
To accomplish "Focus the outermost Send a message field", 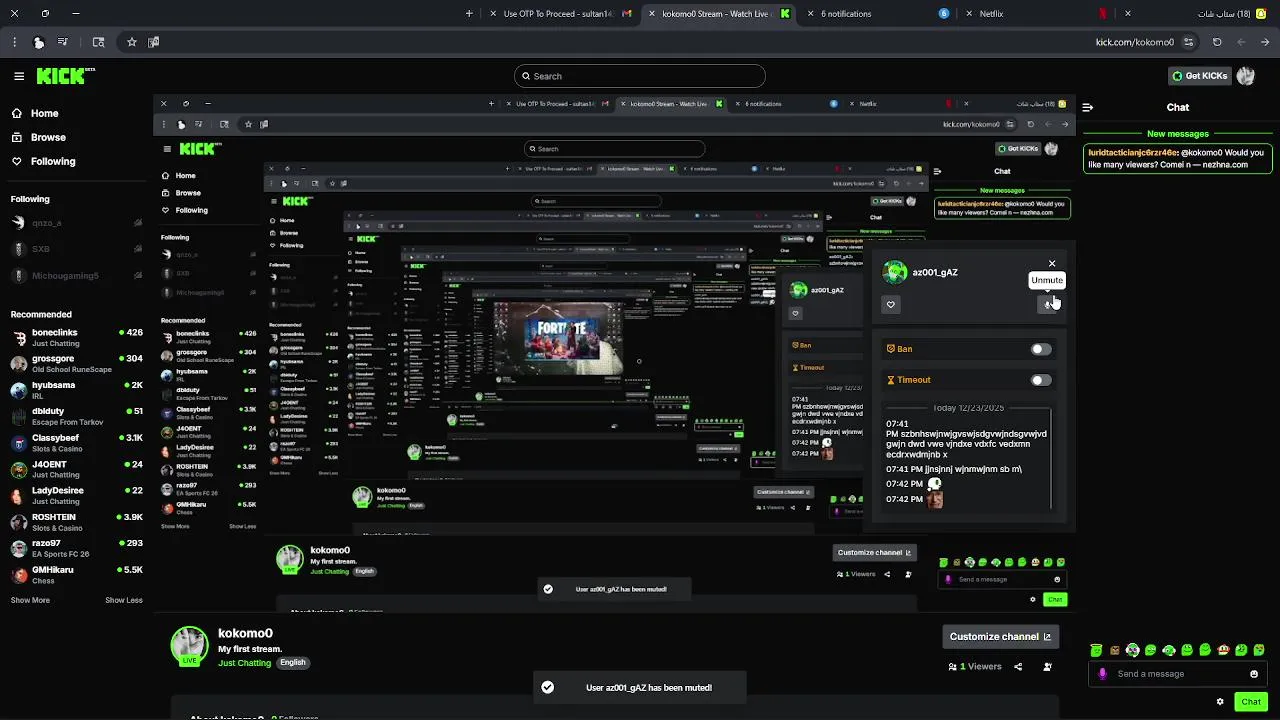I will pos(1178,674).
